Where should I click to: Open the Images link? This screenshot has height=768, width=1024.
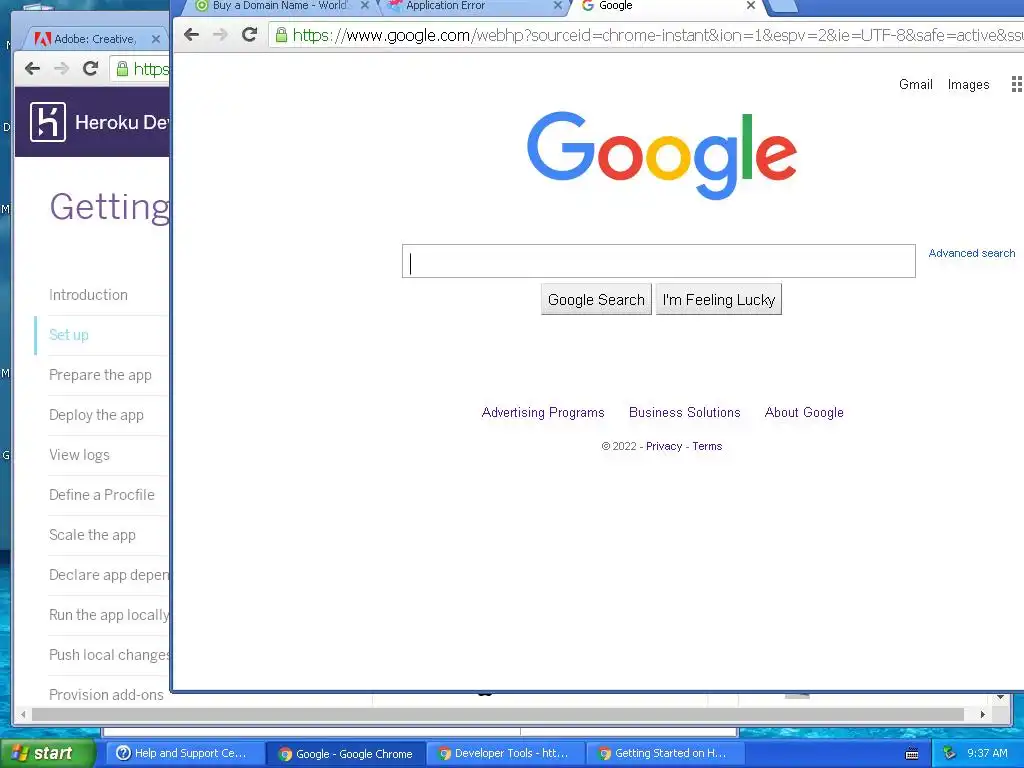[x=968, y=84]
